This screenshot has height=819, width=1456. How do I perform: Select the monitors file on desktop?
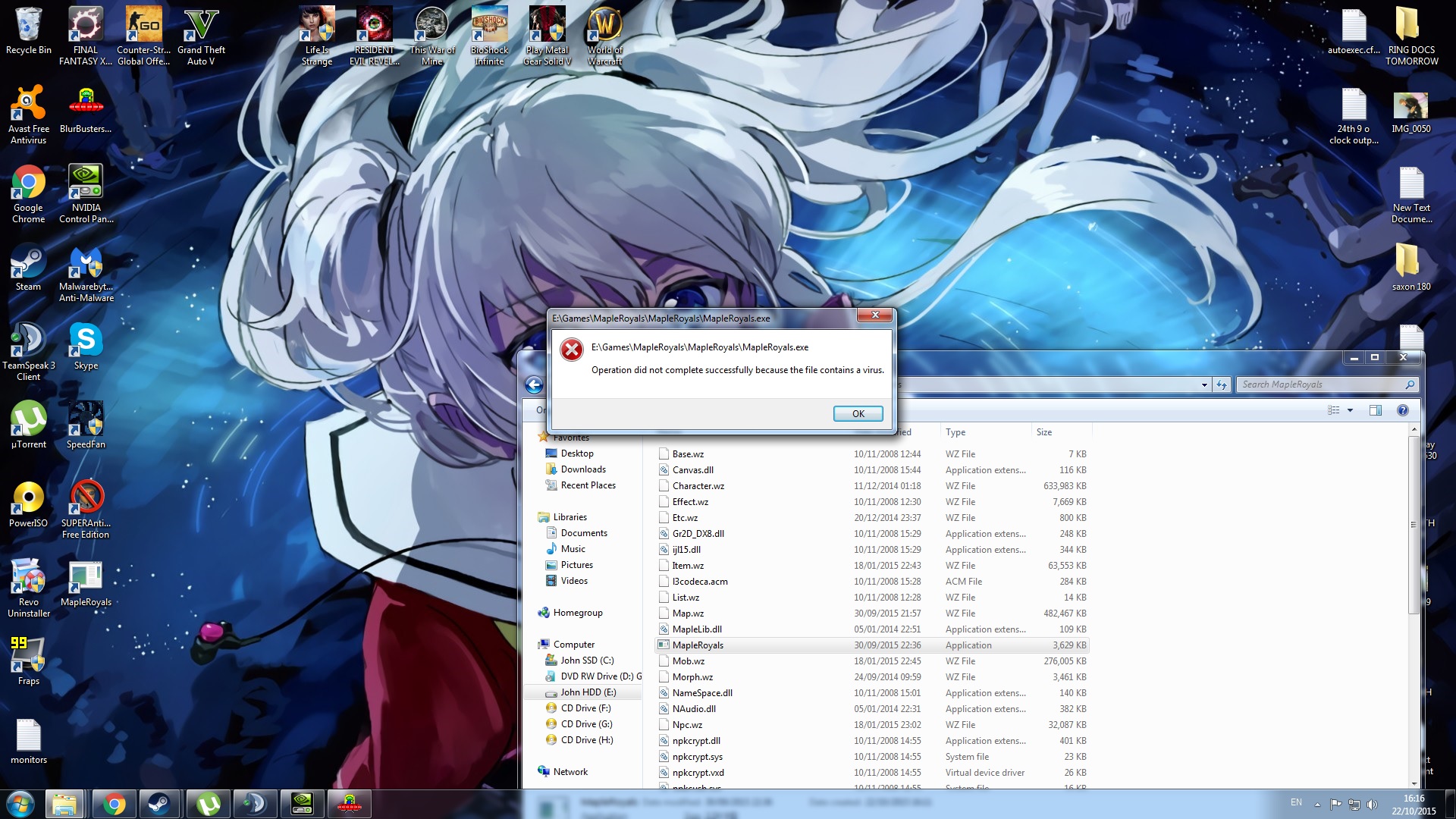[28, 741]
